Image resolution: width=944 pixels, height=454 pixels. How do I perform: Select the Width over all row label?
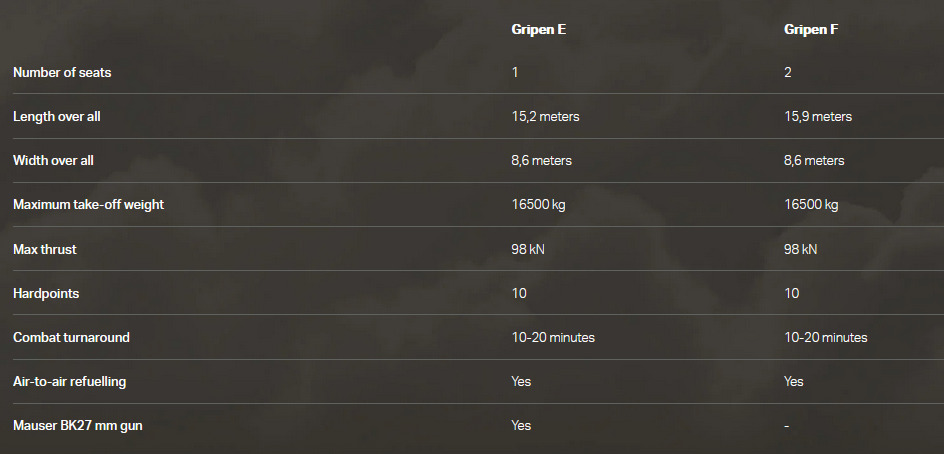click(54, 161)
